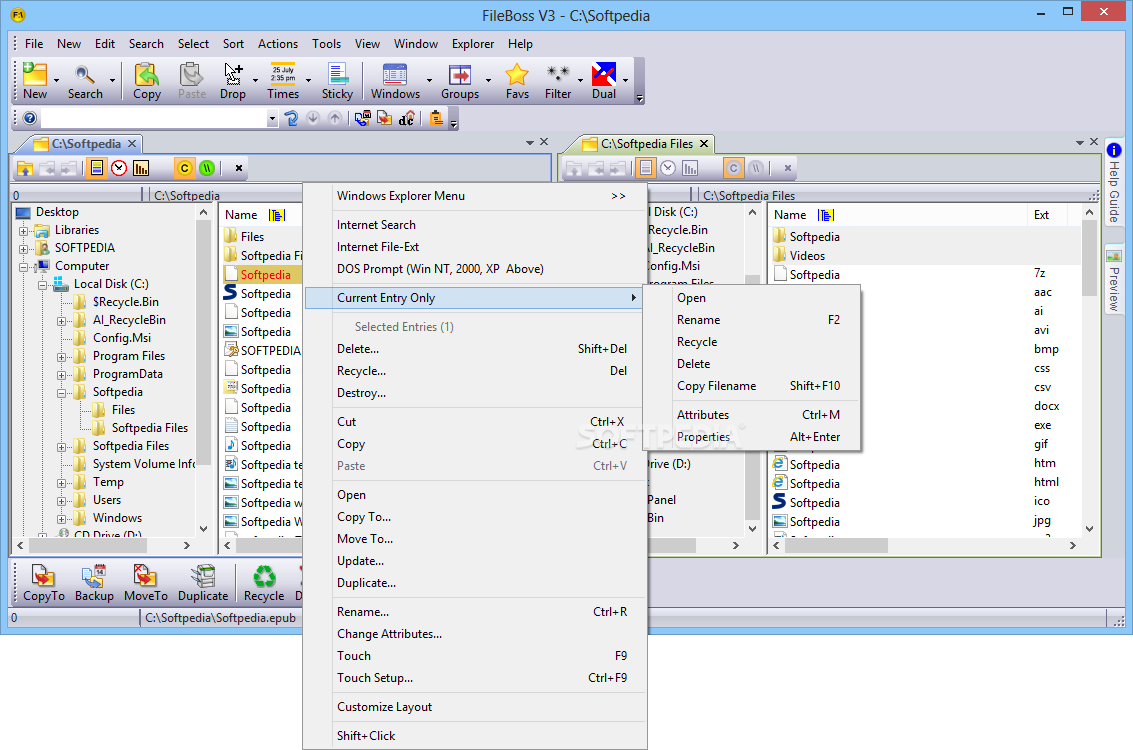Open the address box dropdown arrow

272,118
